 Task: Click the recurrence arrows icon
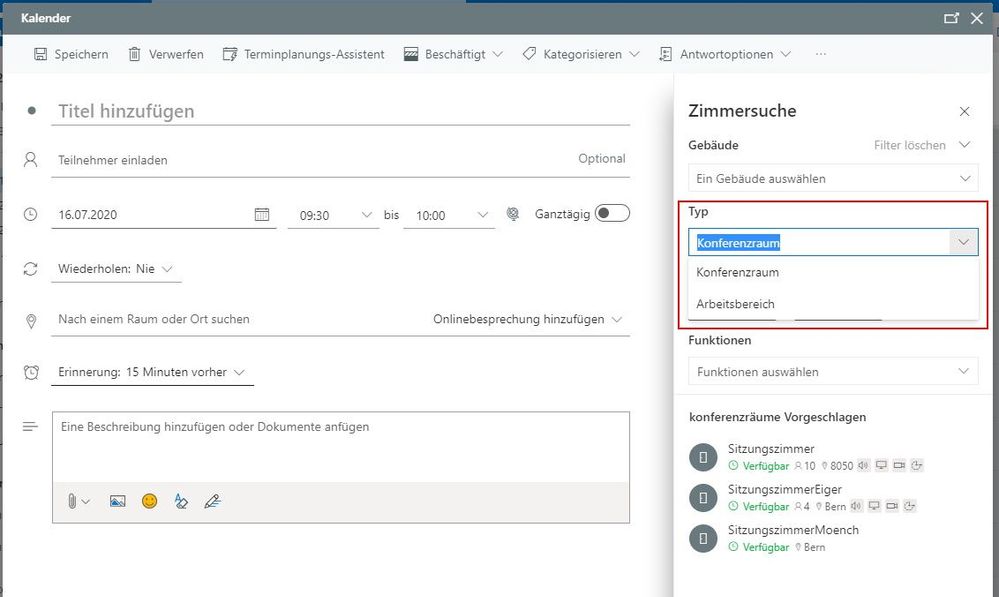point(31,269)
